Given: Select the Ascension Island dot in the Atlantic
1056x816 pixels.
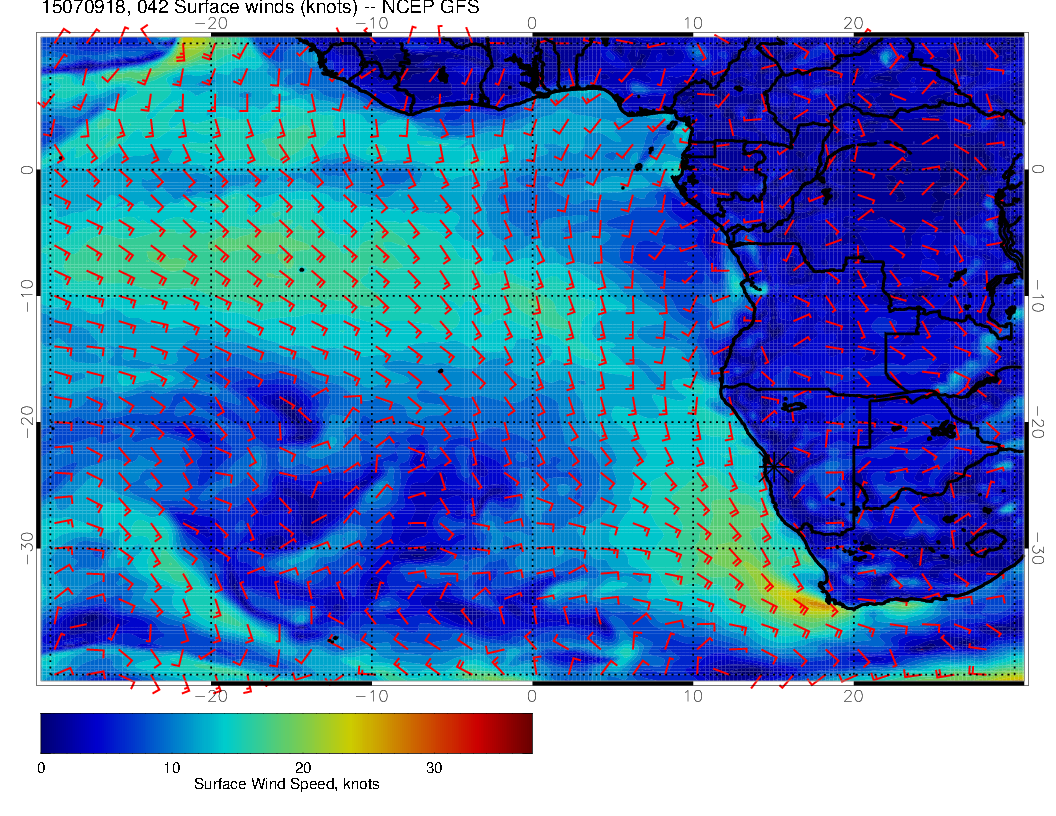Looking at the screenshot, I should point(301,270).
